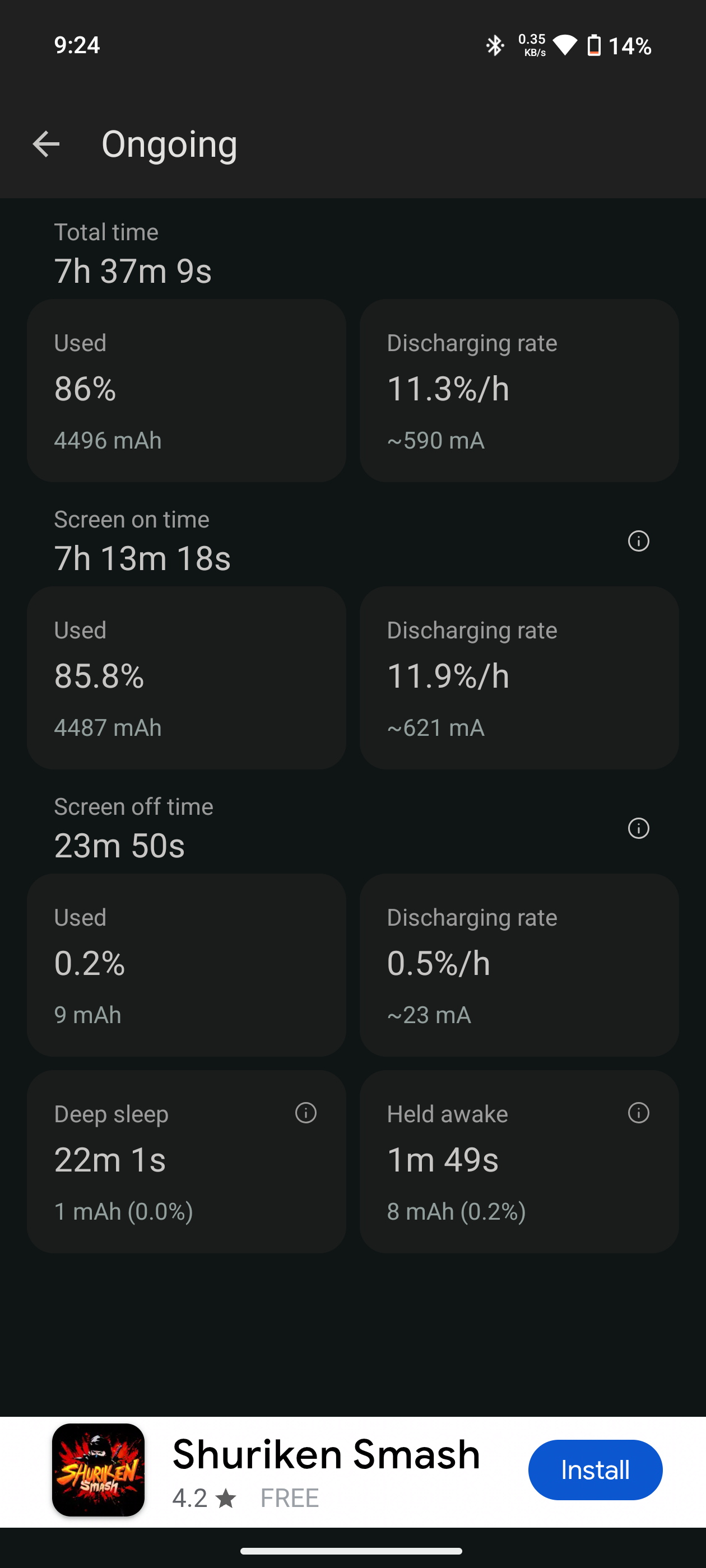706x1568 pixels.
Task: Tap the Held awake info icon
Action: point(638,1113)
